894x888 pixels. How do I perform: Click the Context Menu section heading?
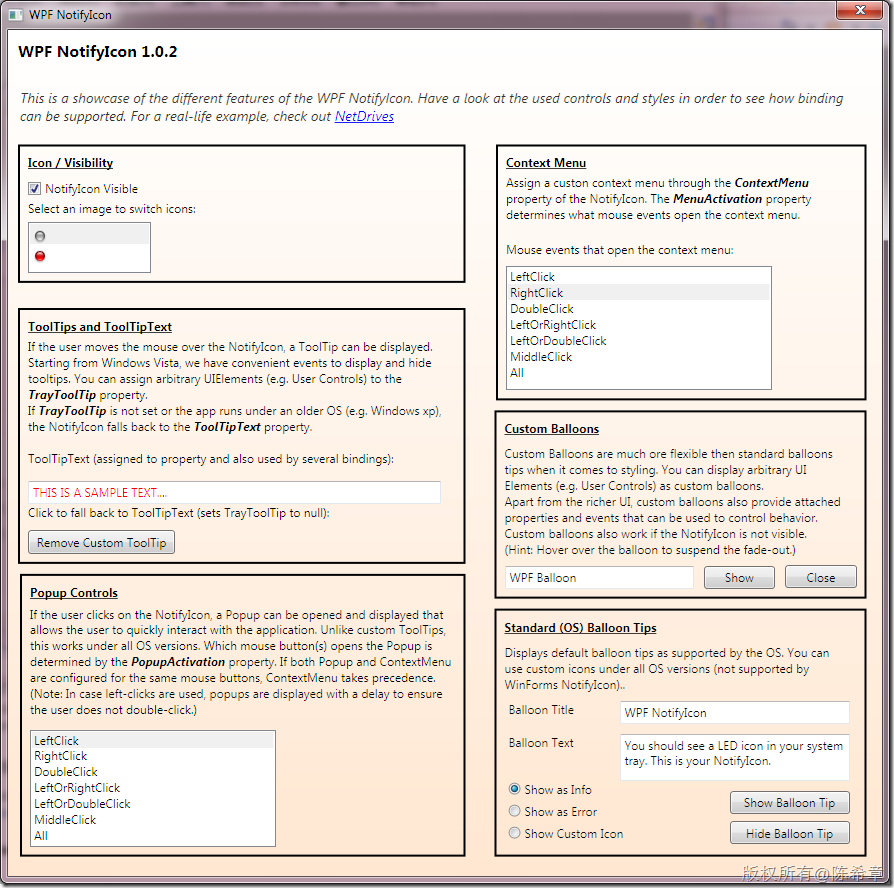pyautogui.click(x=546, y=163)
